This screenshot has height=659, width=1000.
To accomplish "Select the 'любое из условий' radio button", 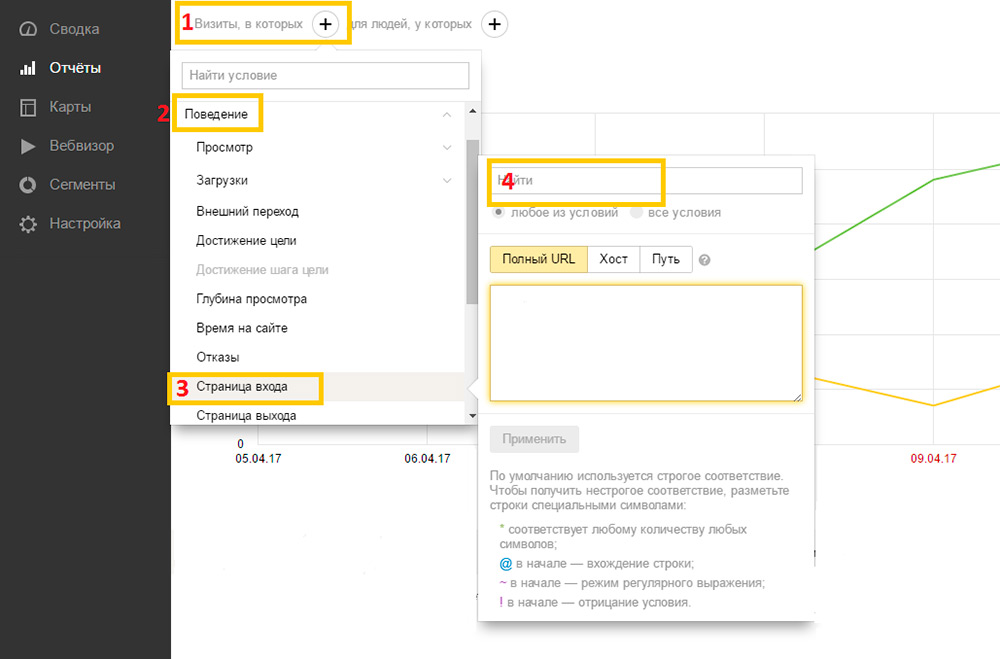I will point(497,212).
